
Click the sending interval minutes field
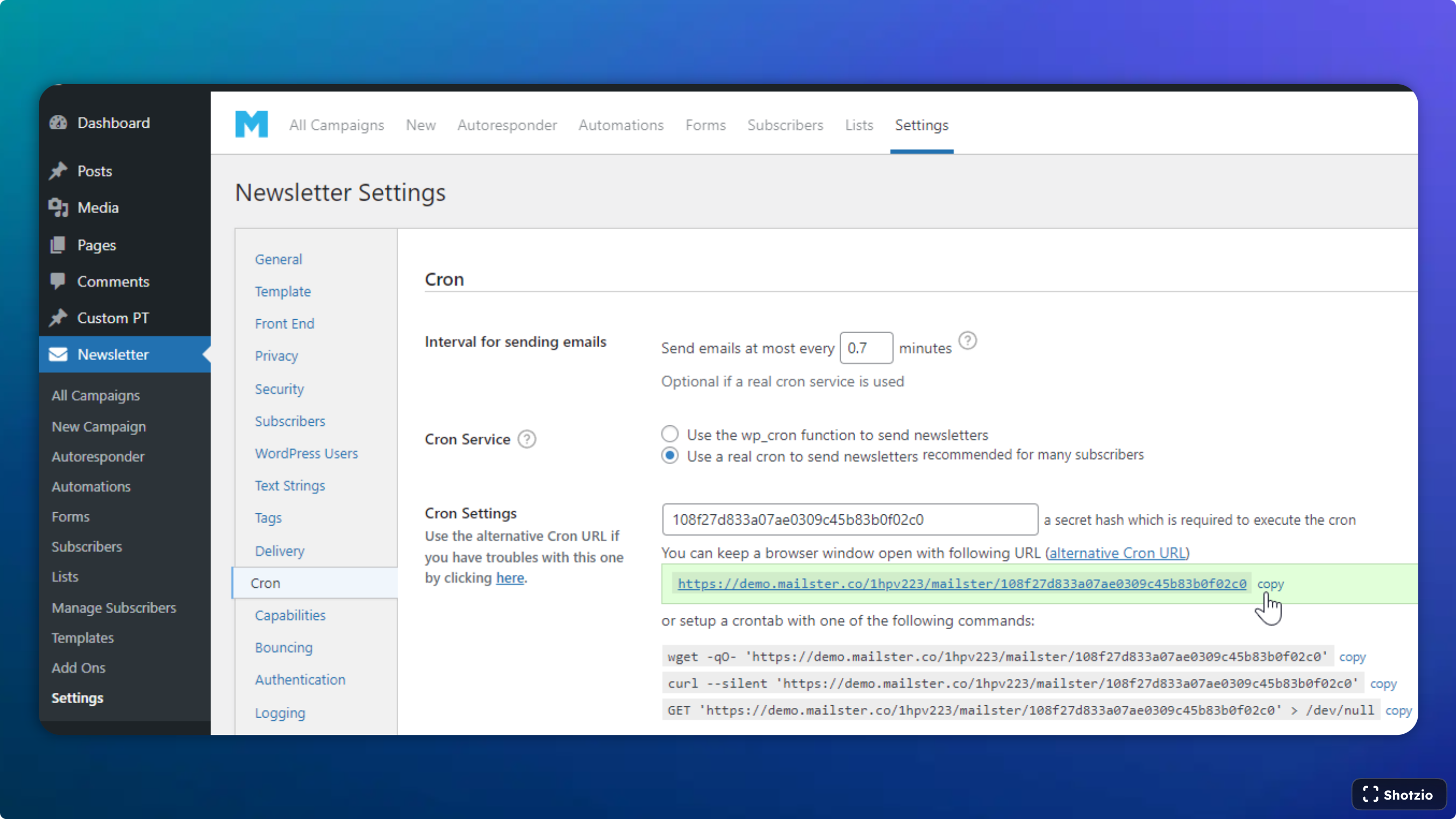(865, 348)
